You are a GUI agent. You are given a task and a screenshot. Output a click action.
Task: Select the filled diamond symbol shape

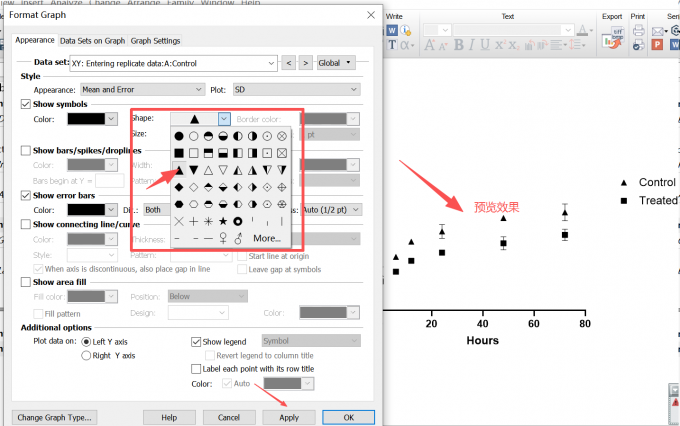pos(179,187)
